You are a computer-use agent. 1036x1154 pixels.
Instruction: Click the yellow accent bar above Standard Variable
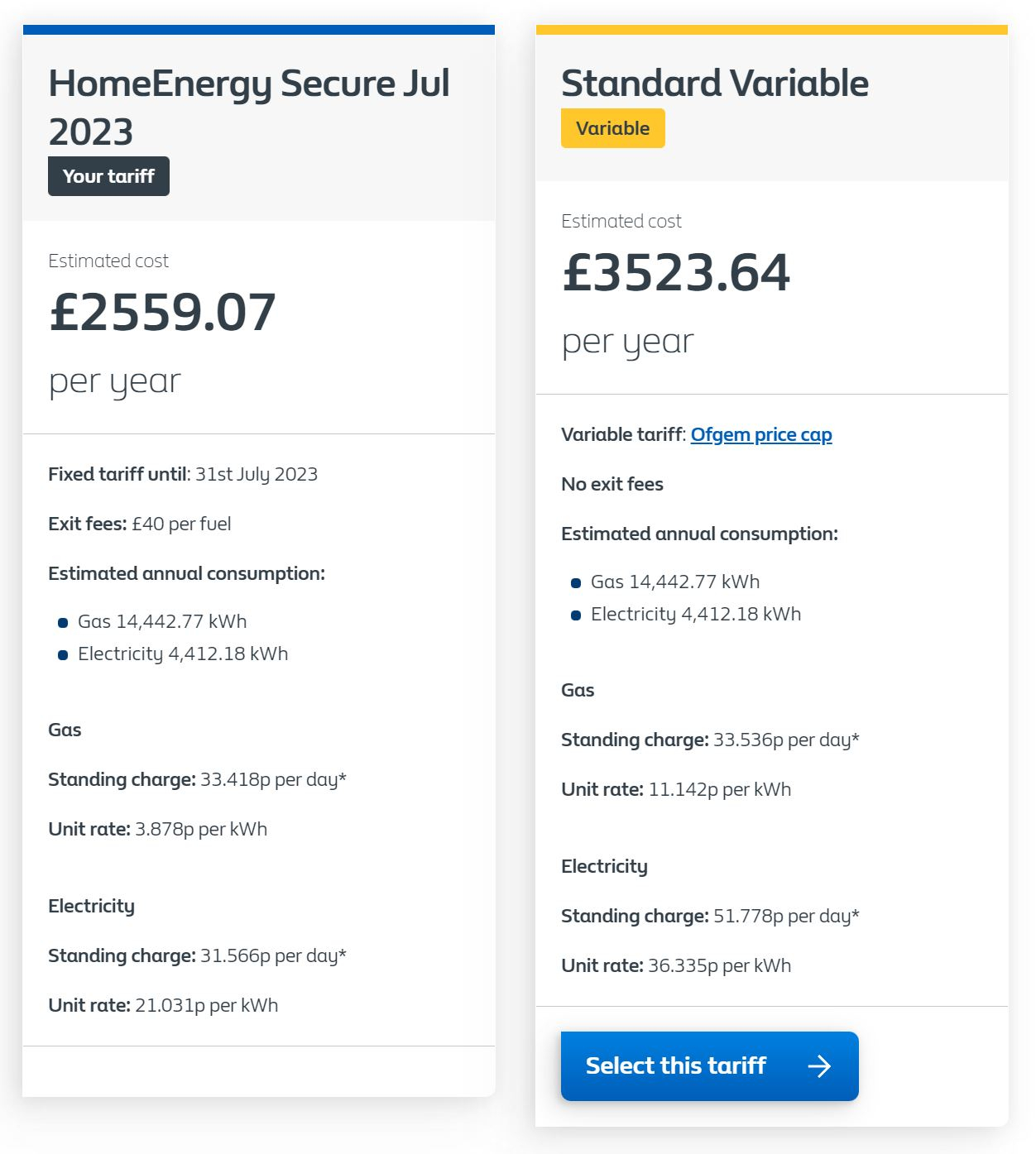click(772, 28)
